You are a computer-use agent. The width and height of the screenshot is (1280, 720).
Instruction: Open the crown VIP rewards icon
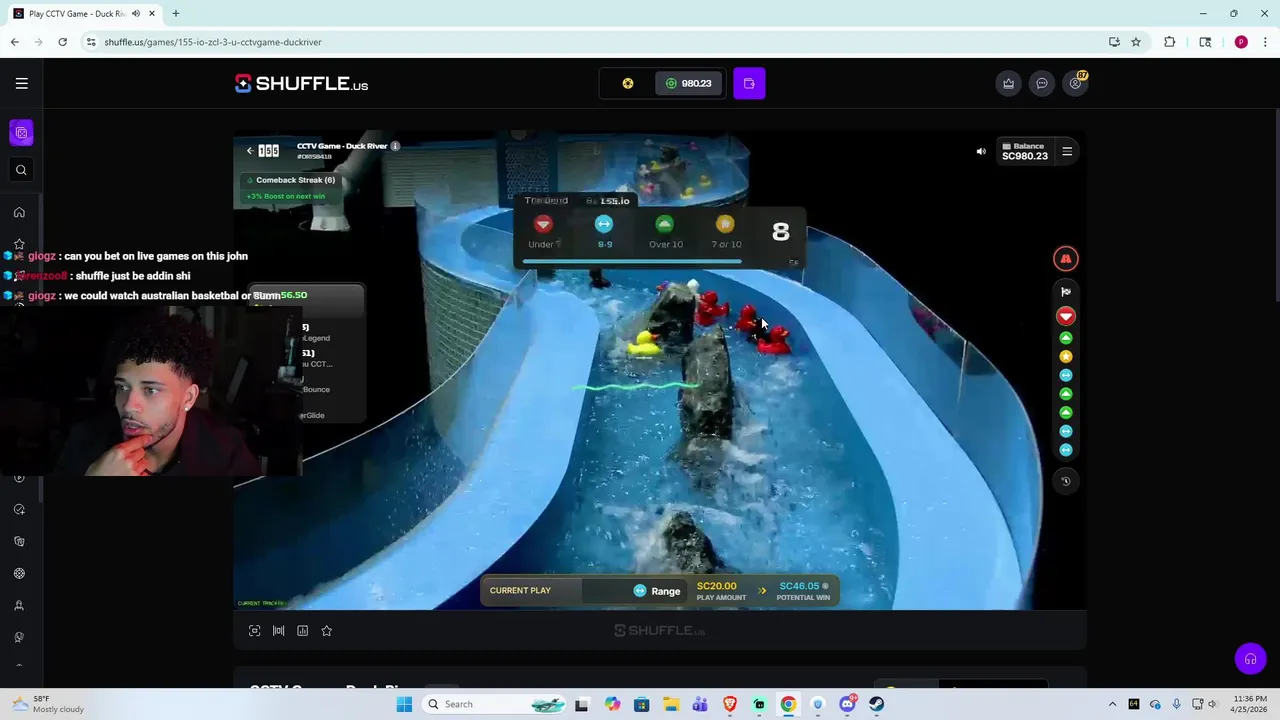click(x=1008, y=83)
